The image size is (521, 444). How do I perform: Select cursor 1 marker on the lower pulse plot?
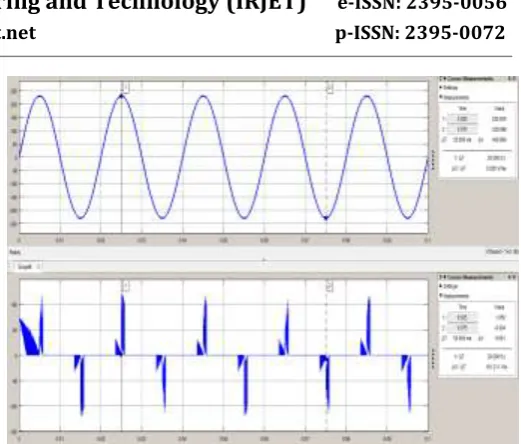125,286
